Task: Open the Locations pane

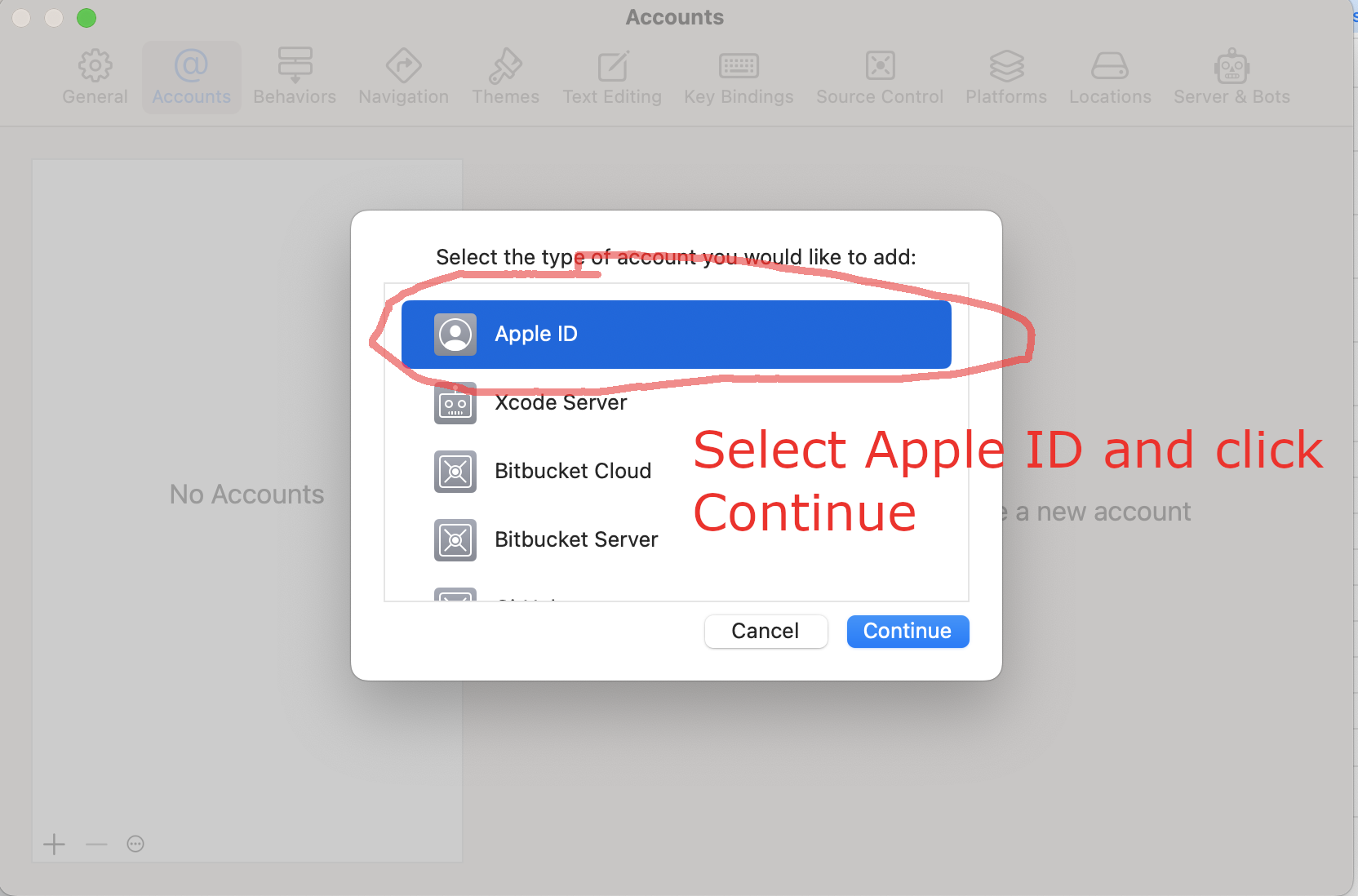Action: [1110, 78]
